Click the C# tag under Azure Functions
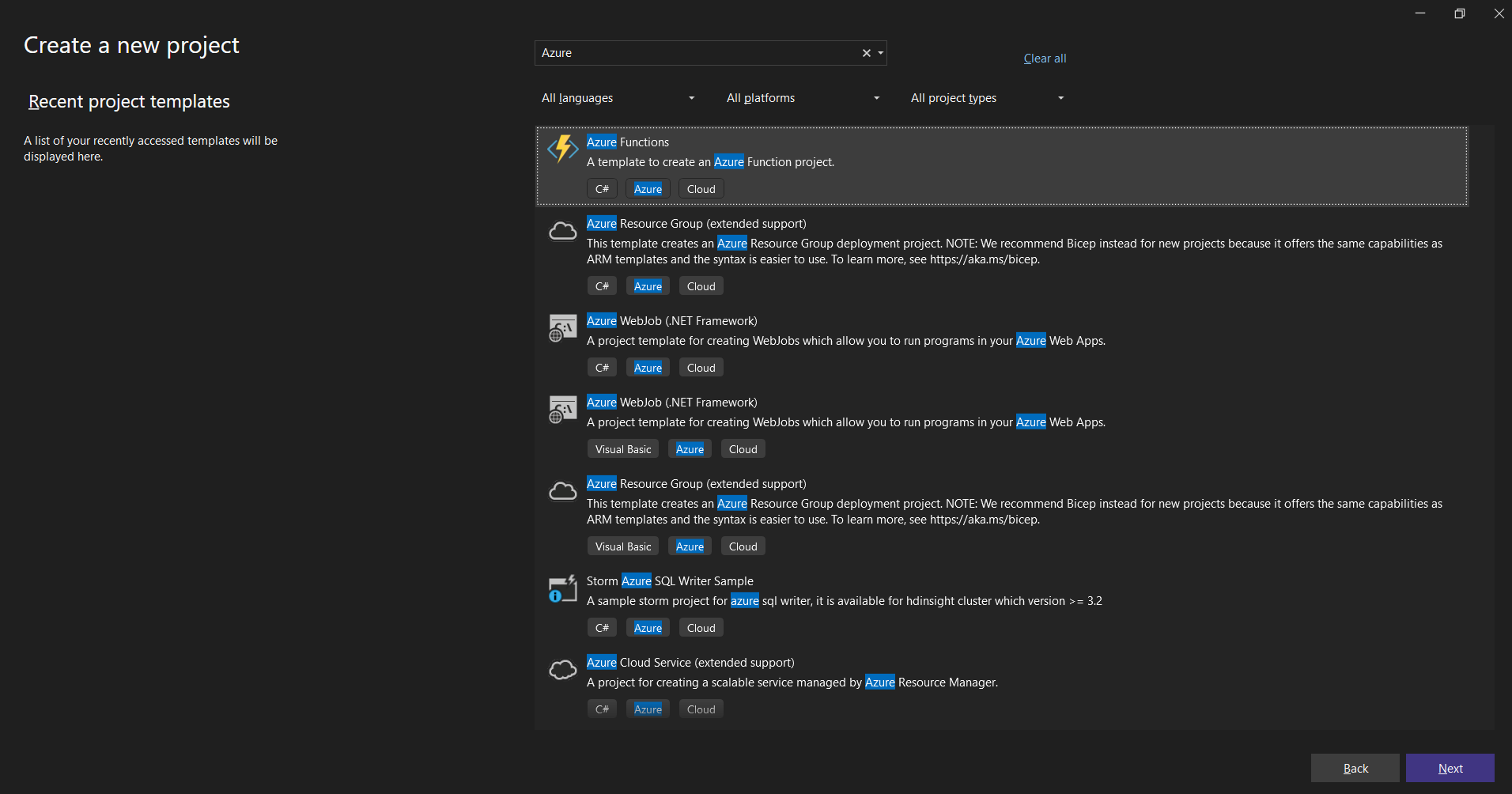 point(602,189)
